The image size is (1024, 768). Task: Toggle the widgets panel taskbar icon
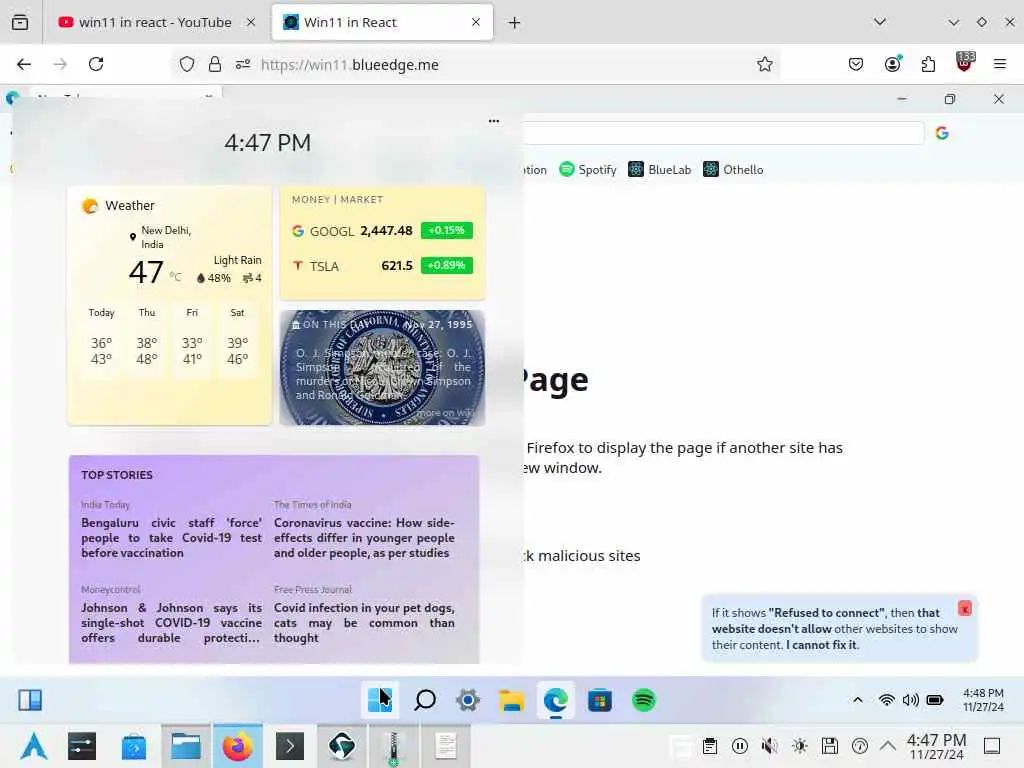pos(30,700)
